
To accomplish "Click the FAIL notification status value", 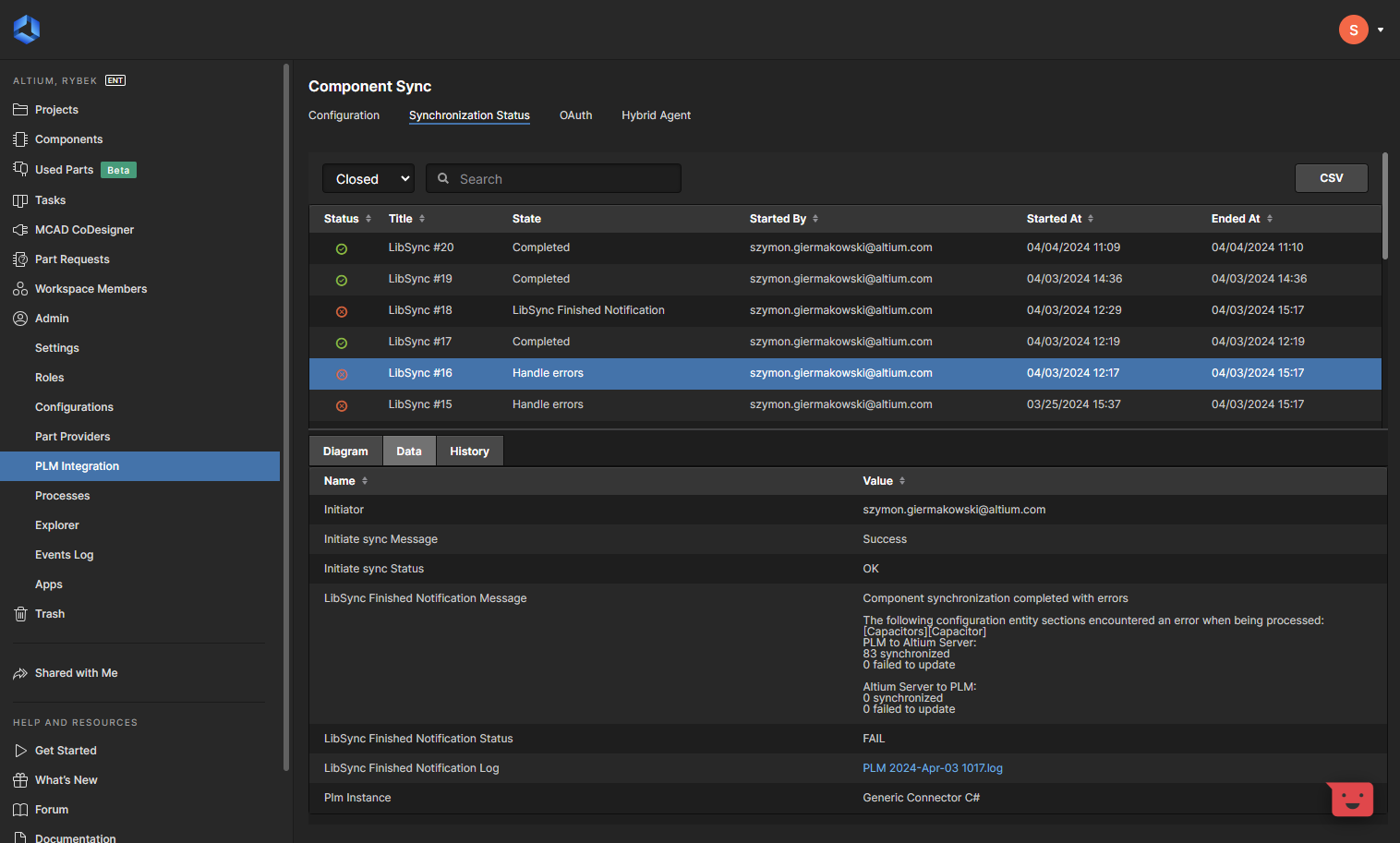I will [874, 739].
